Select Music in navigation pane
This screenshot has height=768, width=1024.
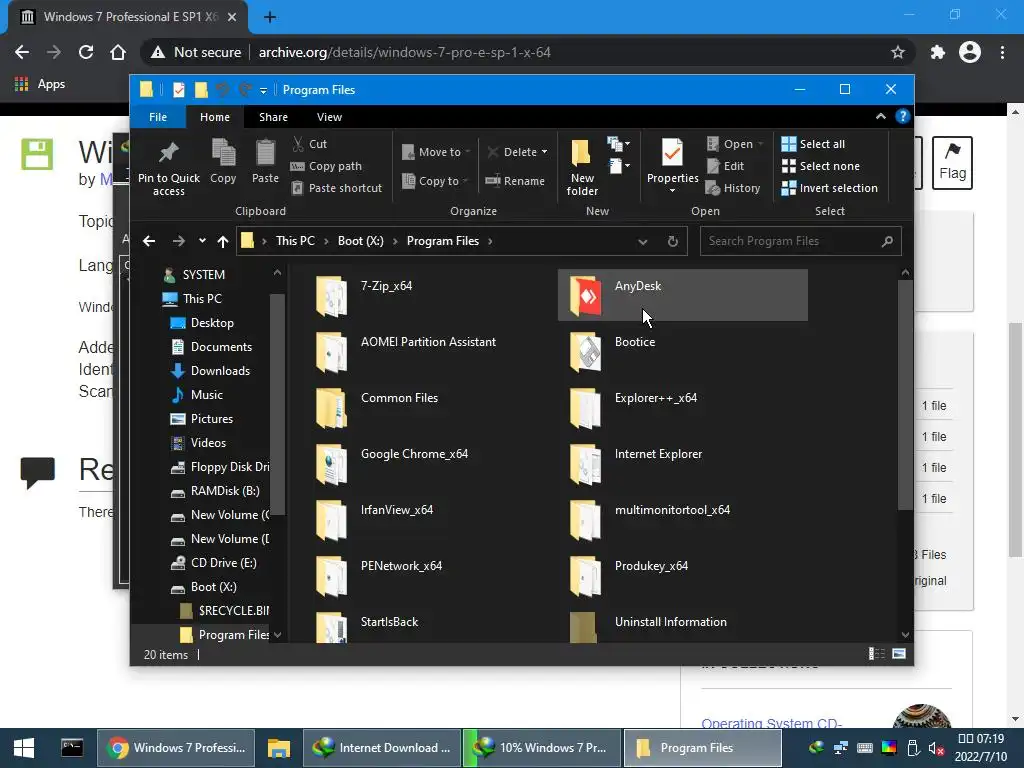tap(206, 394)
